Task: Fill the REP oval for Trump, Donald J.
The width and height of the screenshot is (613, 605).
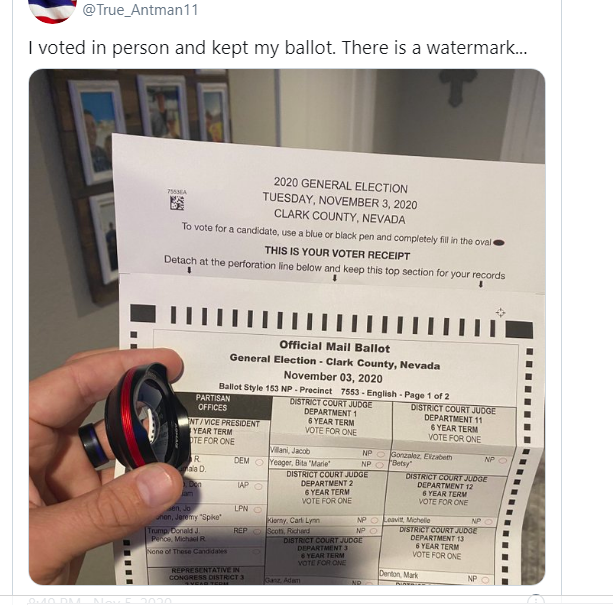Action: click(258, 532)
